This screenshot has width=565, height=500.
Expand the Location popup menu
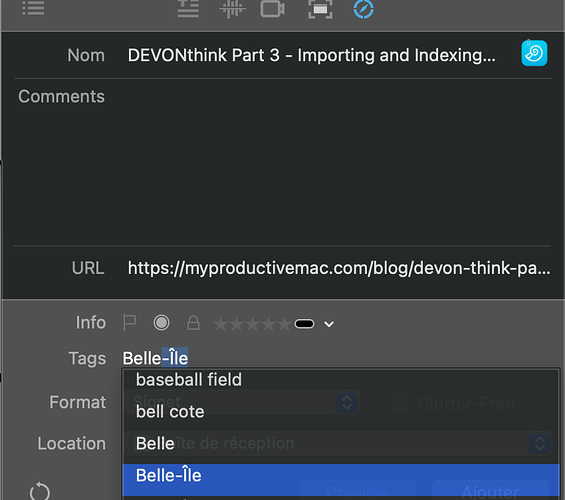click(539, 443)
